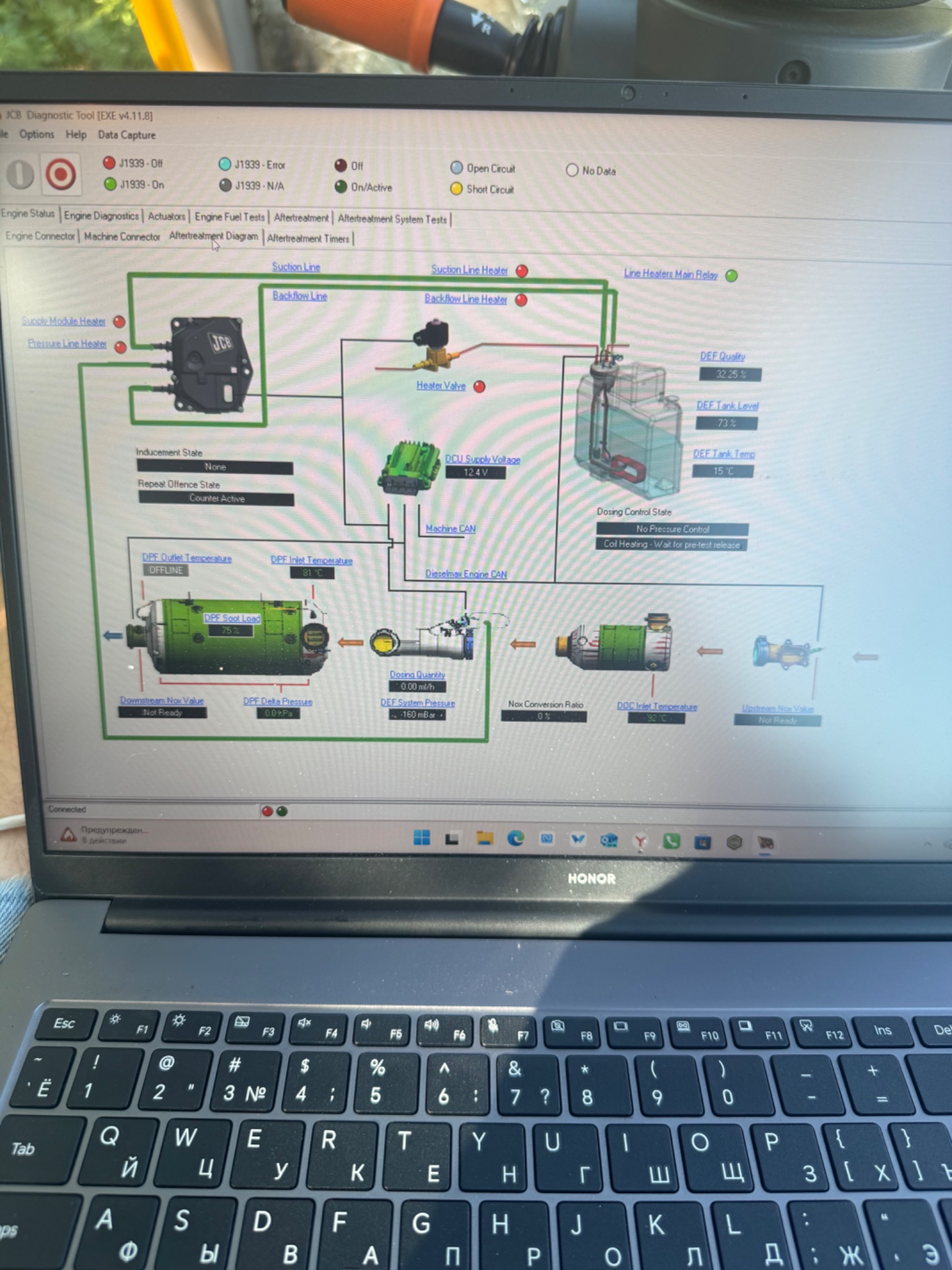Open Windows Start menu on taskbar
The image size is (952, 1270).
[x=422, y=838]
